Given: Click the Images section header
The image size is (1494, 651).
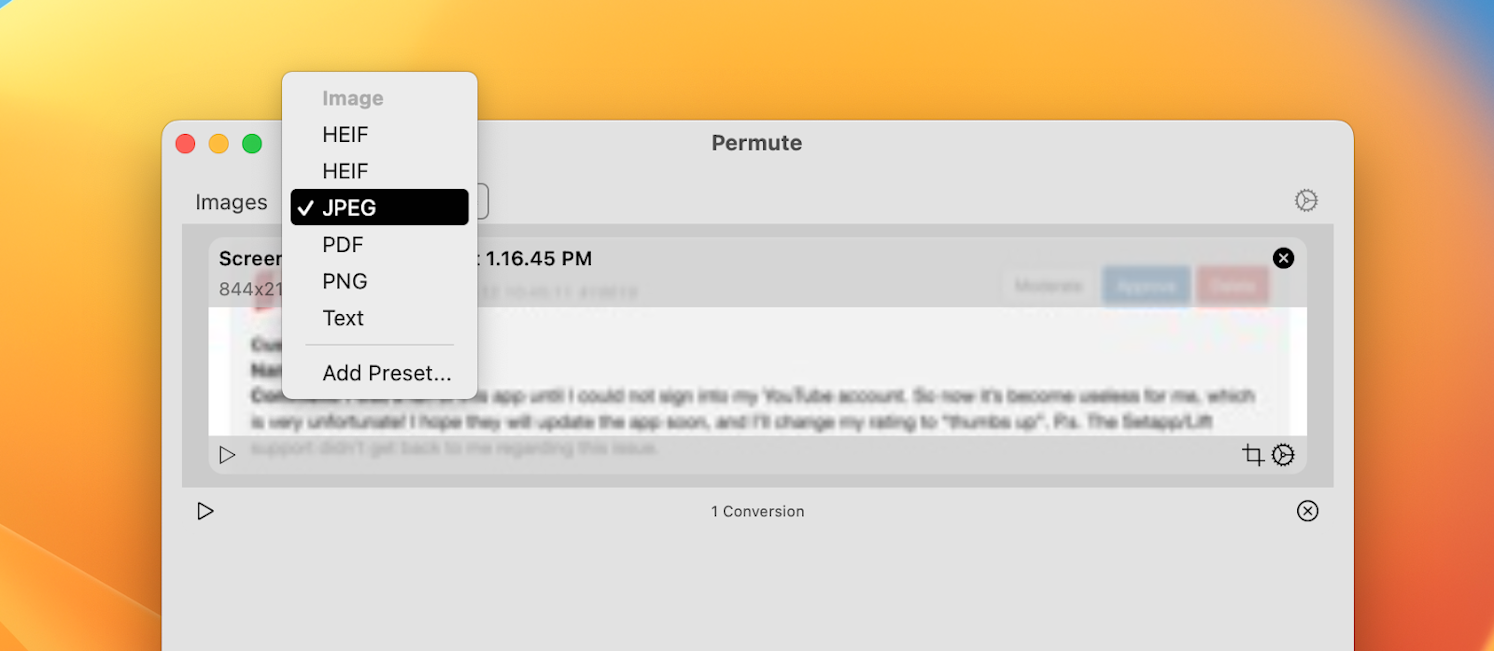Looking at the screenshot, I should 231,202.
